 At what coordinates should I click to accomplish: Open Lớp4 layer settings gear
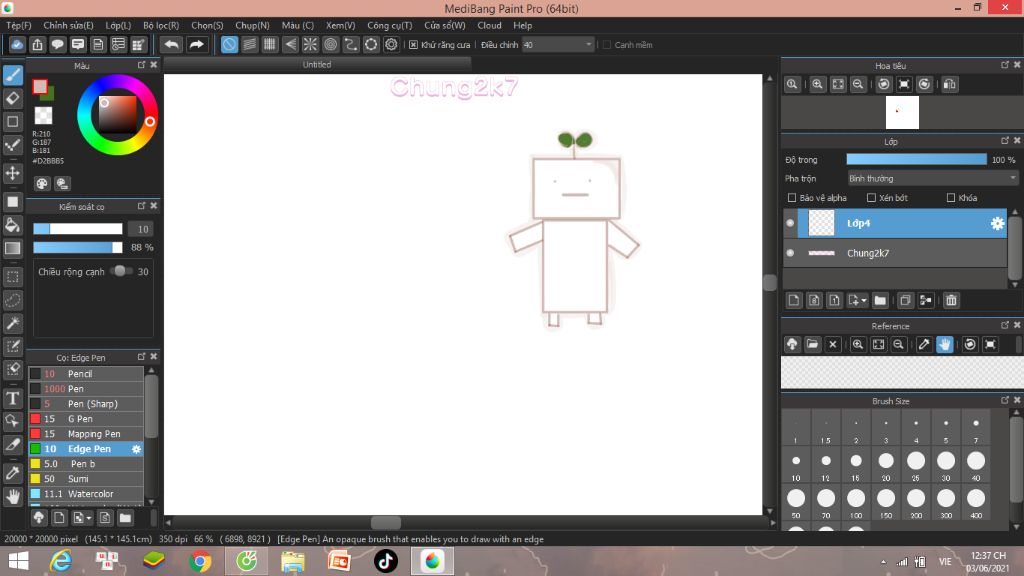(x=997, y=223)
